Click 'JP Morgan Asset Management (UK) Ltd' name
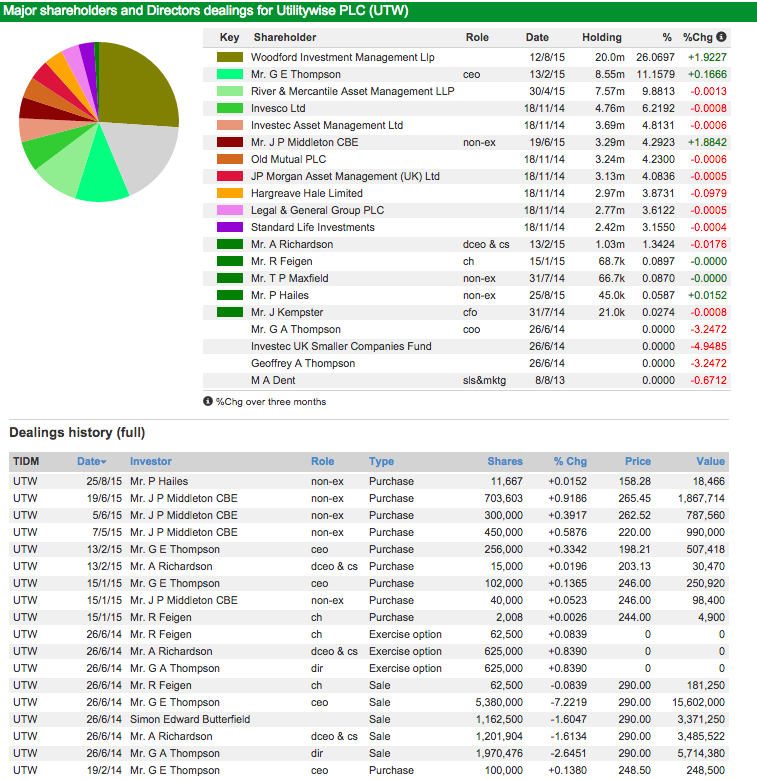The image size is (757, 780). tap(345, 176)
